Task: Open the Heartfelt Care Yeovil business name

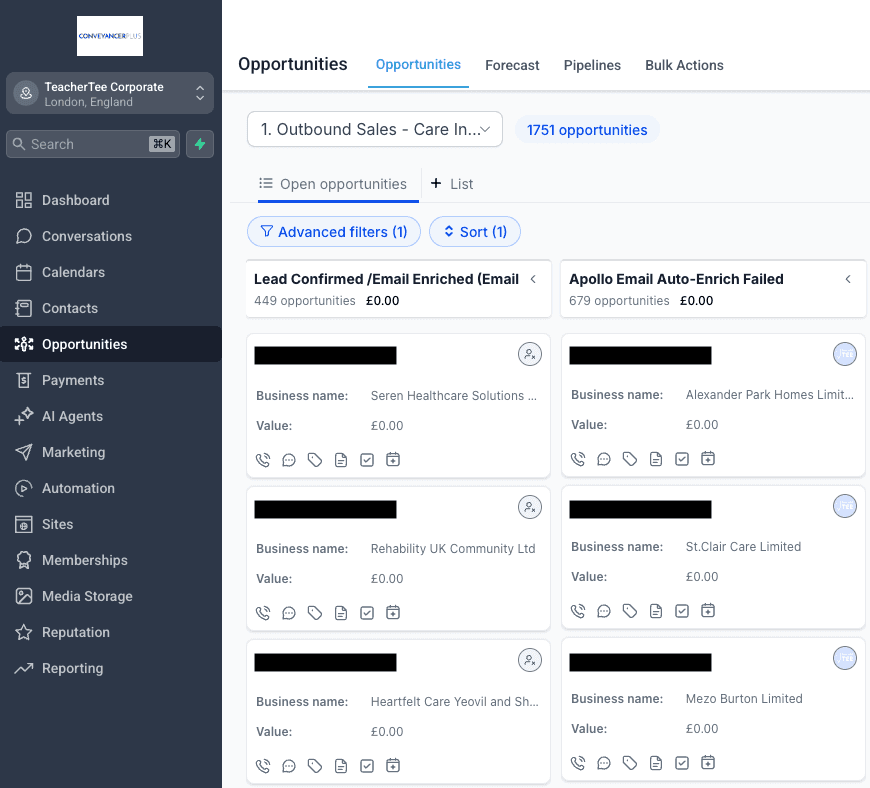Action: point(454,702)
